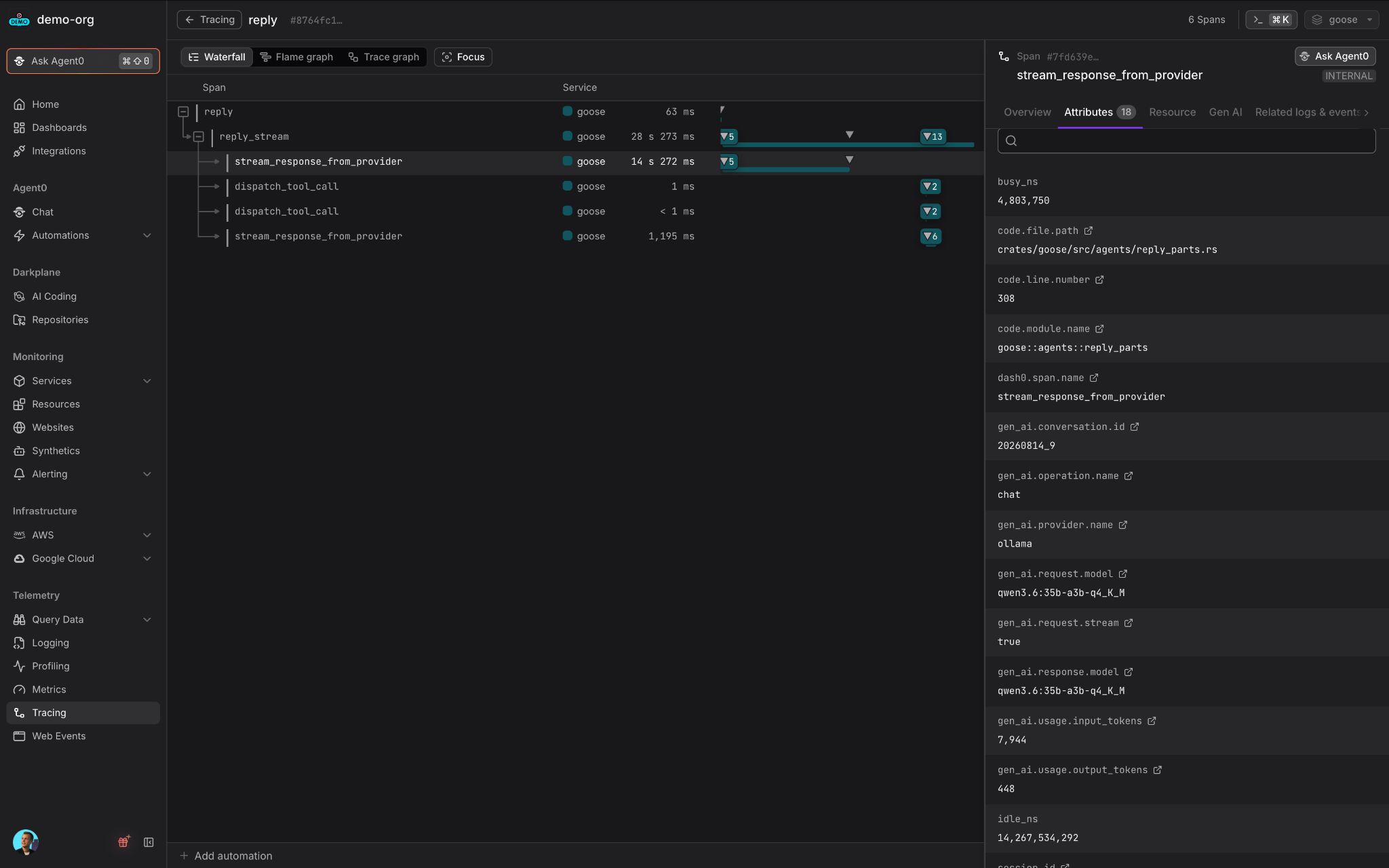The image size is (1389, 868).
Task: Open the Resource tab
Action: point(1172,112)
